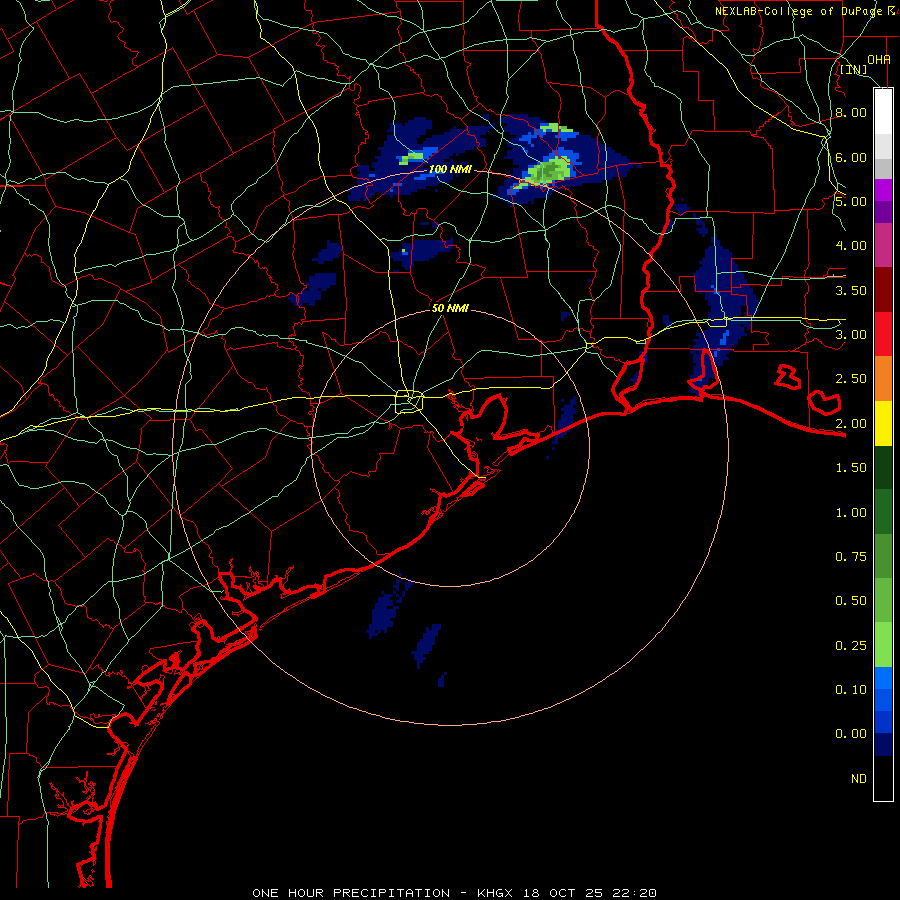Click the 100 NMI range ring label
The image size is (900, 900).
(x=450, y=169)
